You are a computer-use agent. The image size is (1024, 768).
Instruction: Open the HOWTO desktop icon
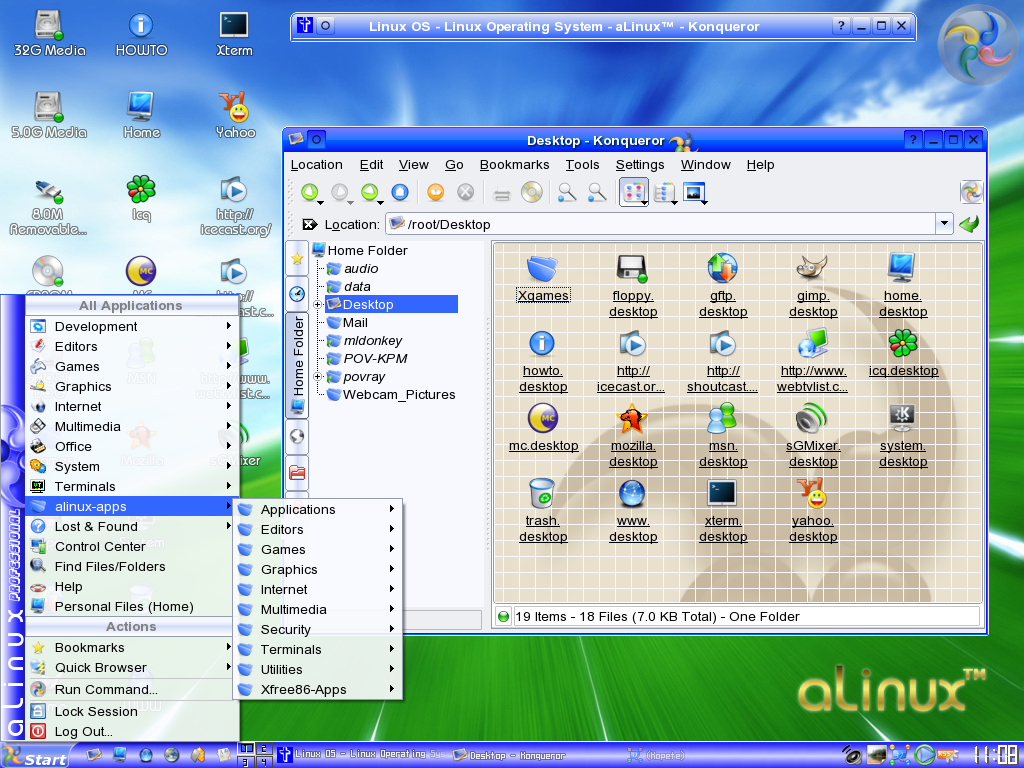coord(140,34)
